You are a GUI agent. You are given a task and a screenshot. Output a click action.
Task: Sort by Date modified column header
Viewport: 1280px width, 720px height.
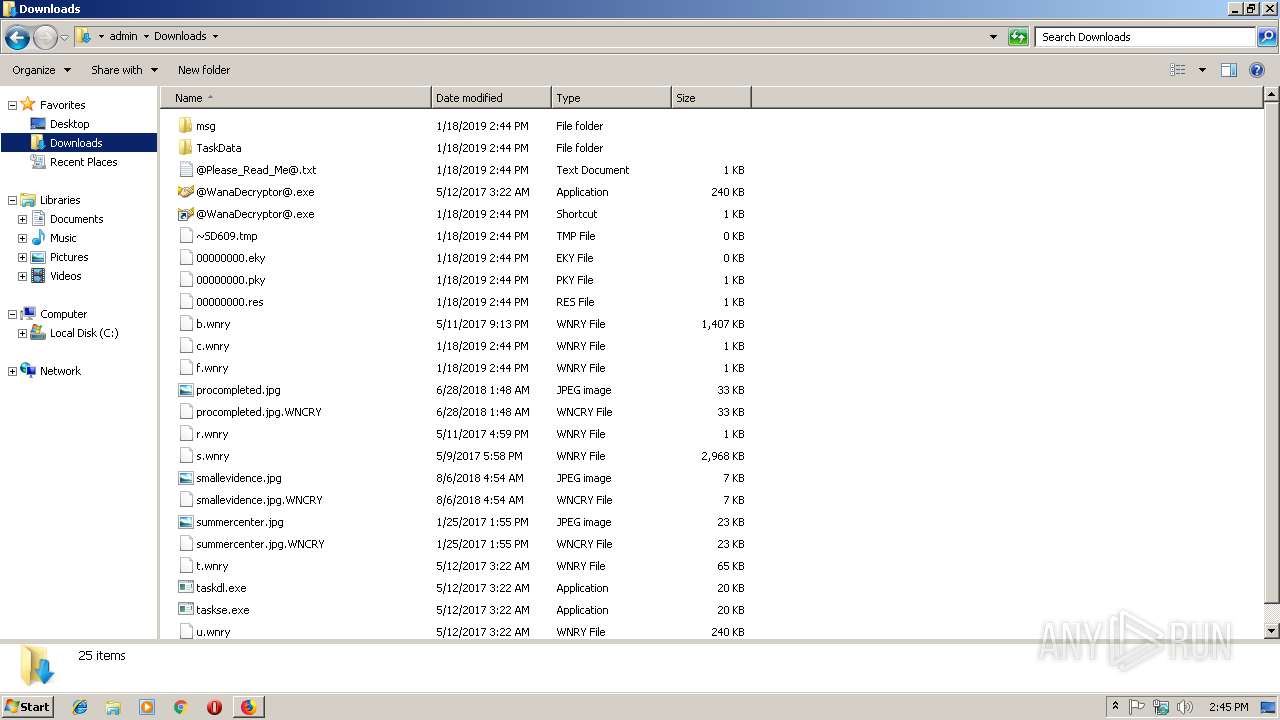click(x=491, y=98)
